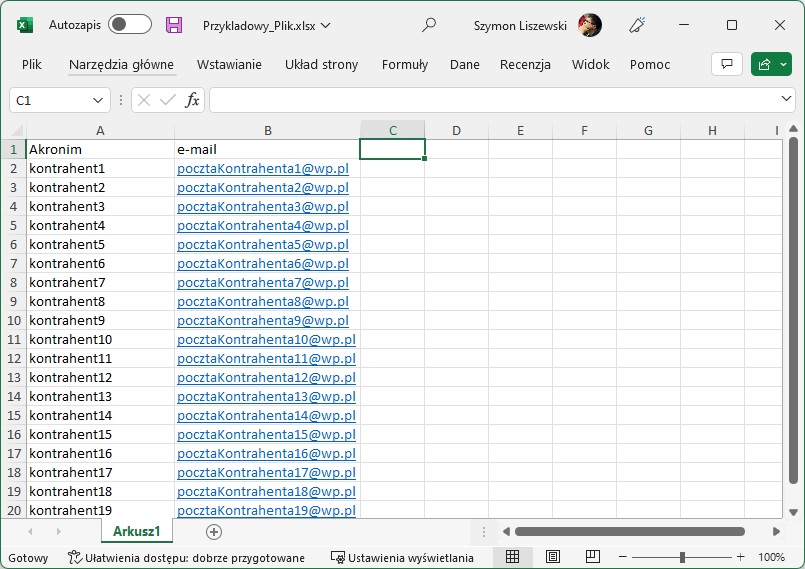Open Ustawienia wyświetlania in status bar
805x569 pixels.
pos(402,558)
